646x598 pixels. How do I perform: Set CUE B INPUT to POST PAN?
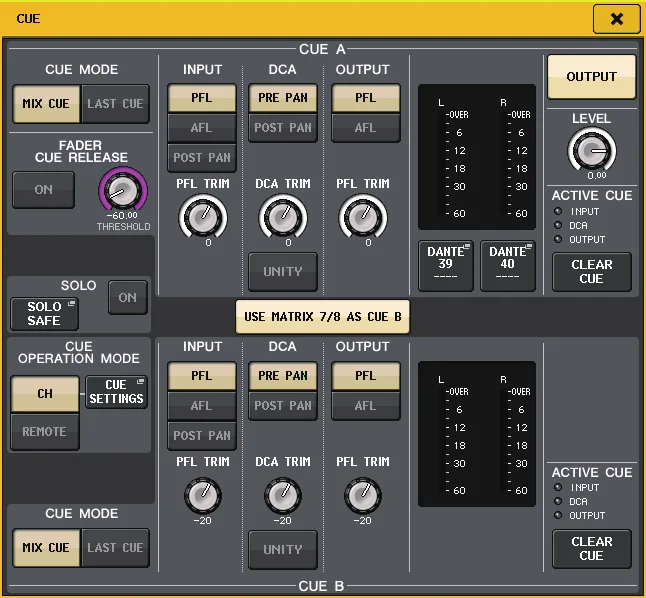(x=201, y=436)
